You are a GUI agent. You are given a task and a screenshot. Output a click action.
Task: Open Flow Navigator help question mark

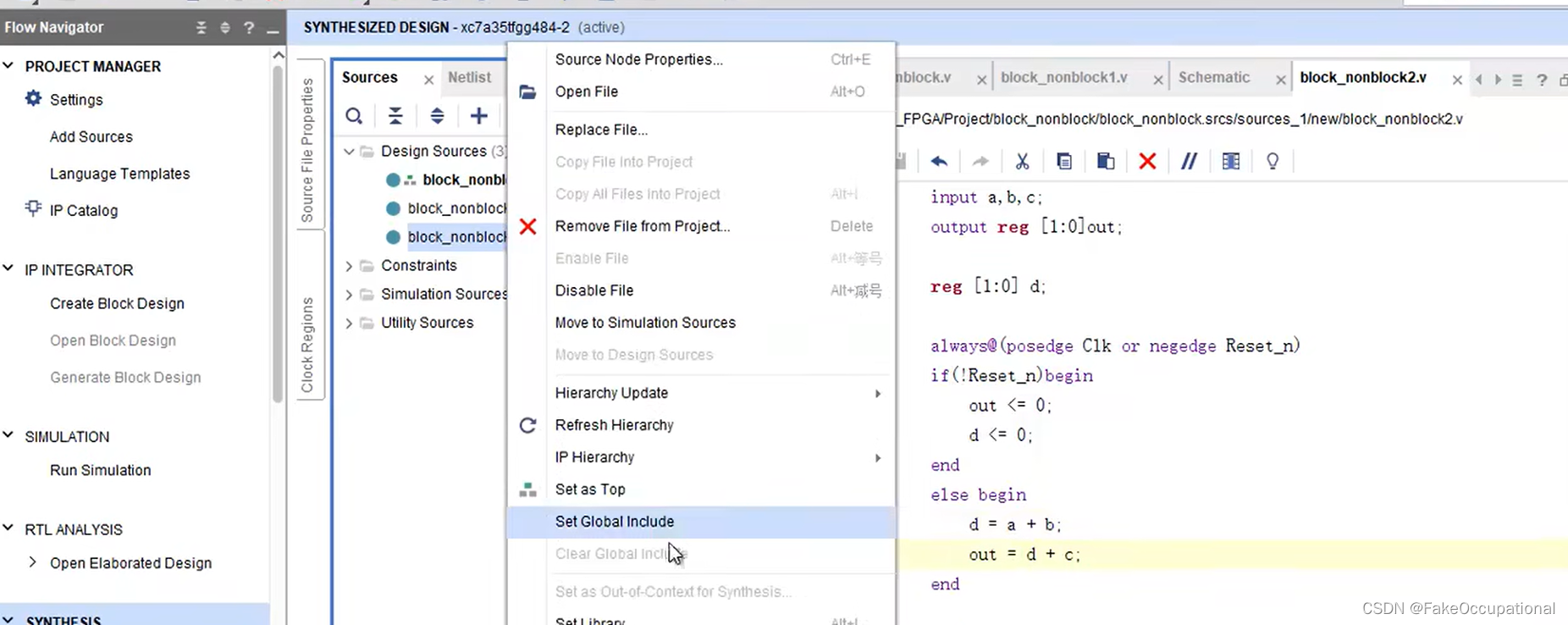coord(249,28)
